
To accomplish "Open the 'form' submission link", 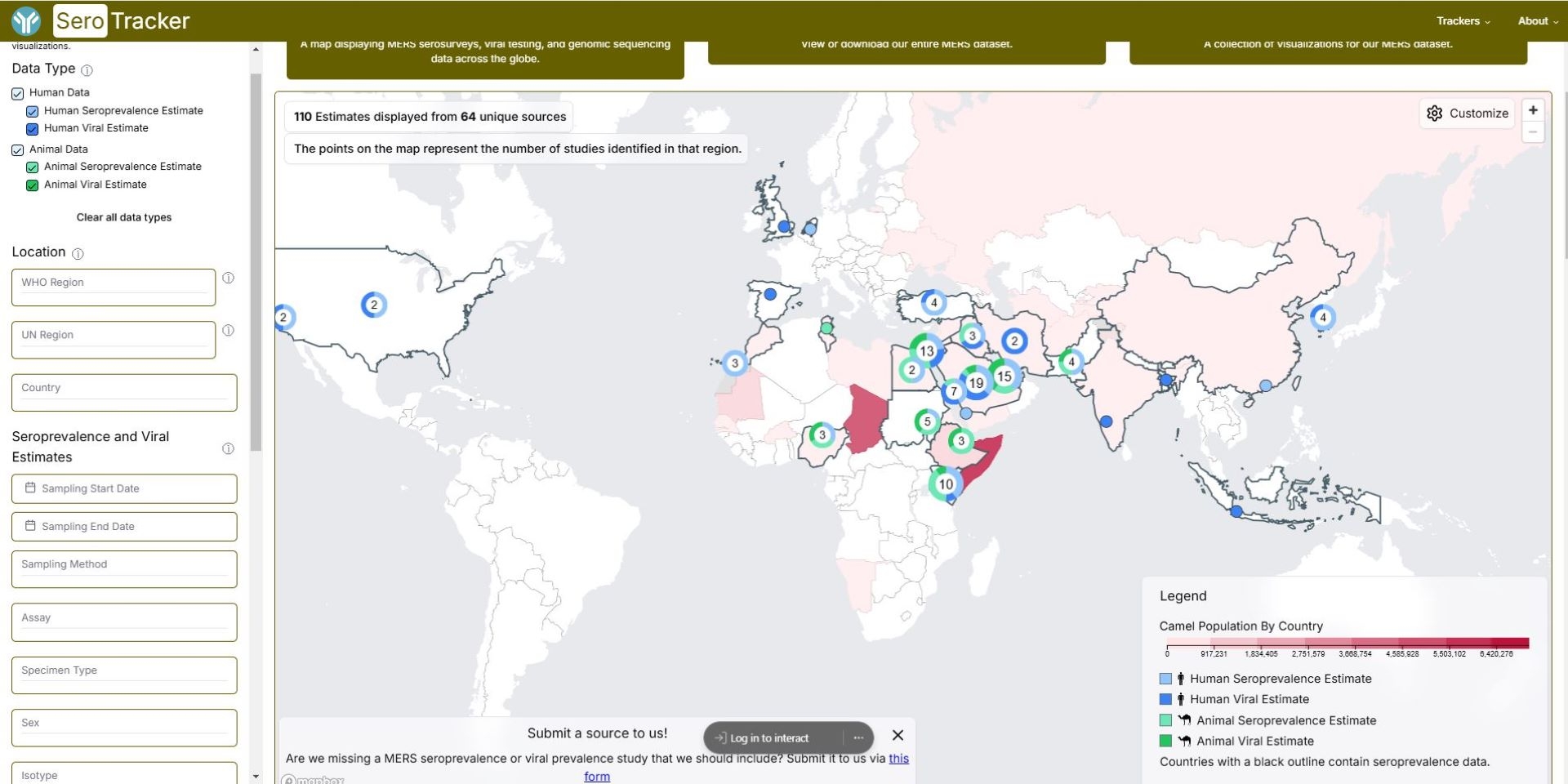I will click(x=597, y=776).
